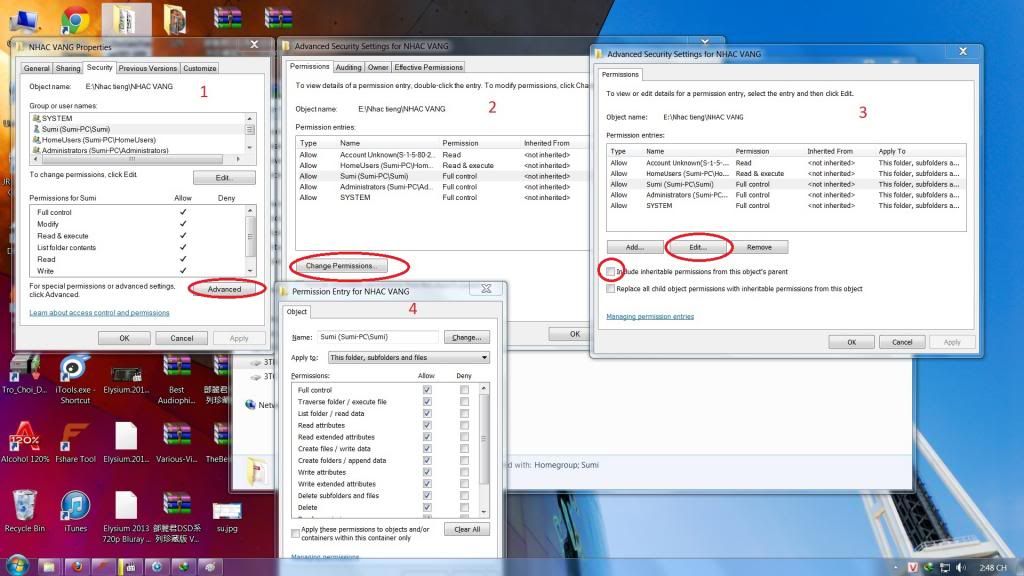This screenshot has width=1024, height=576.
Task: Show hidden icons in the system tray
Action: click(x=895, y=568)
